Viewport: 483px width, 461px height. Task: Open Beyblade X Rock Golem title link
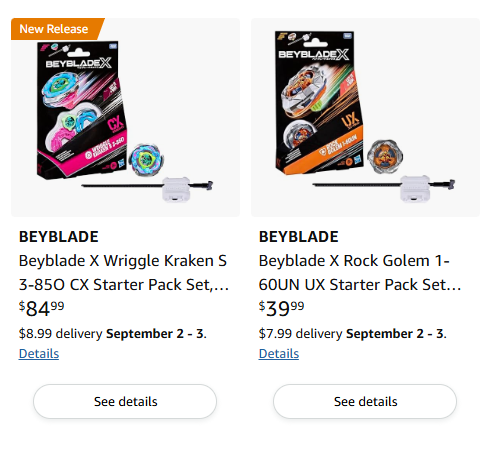click(x=360, y=272)
